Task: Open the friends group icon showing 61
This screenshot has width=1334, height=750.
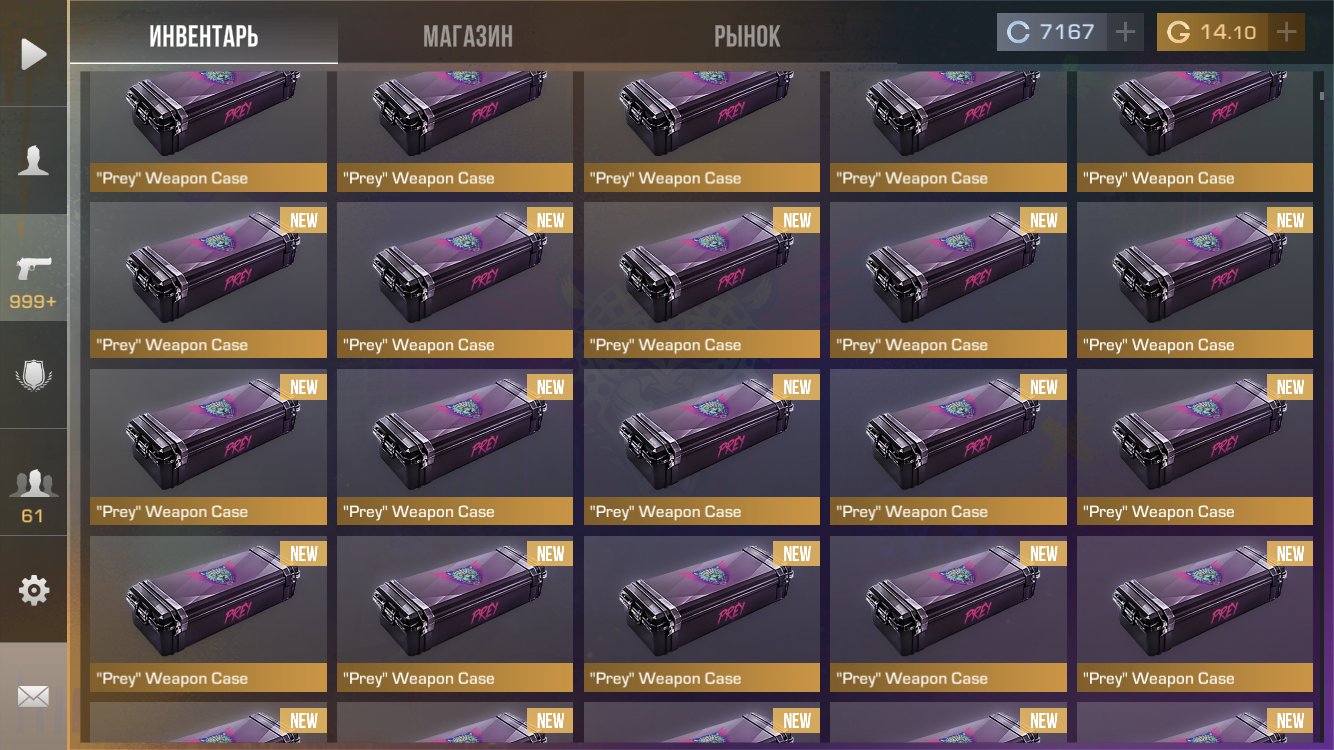Action: [34, 493]
